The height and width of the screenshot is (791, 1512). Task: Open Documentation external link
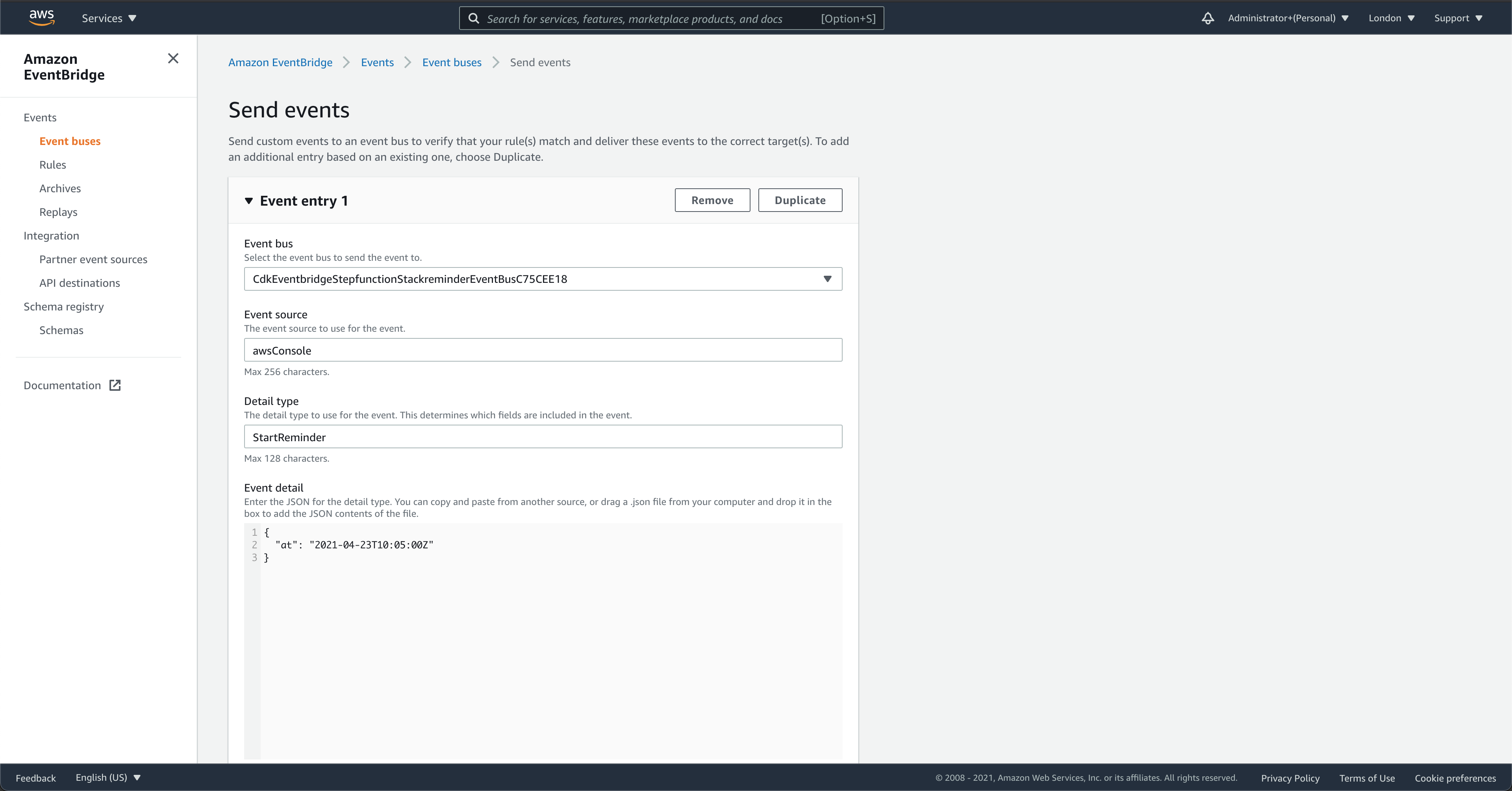point(62,385)
